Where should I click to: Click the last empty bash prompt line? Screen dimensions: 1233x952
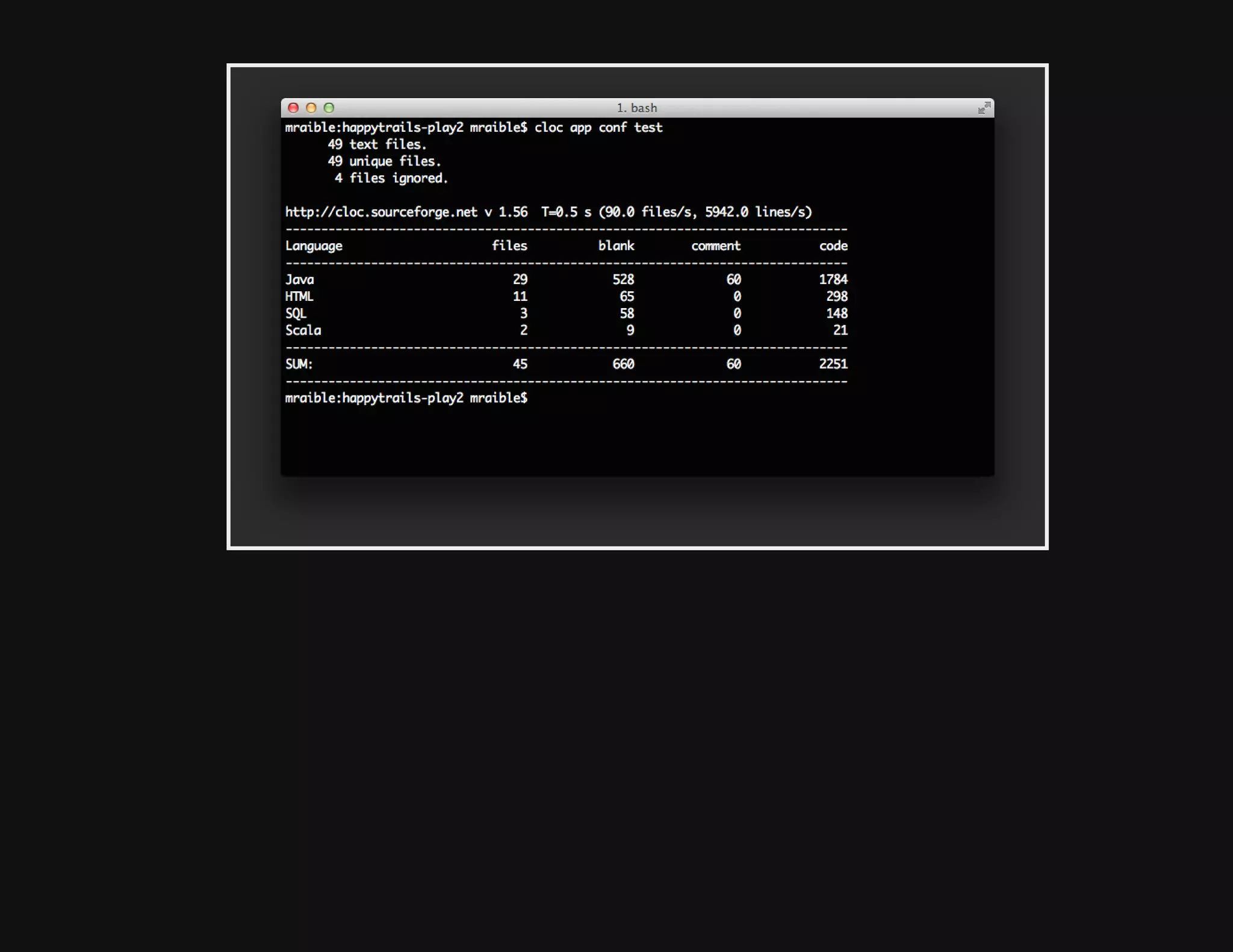click(406, 398)
